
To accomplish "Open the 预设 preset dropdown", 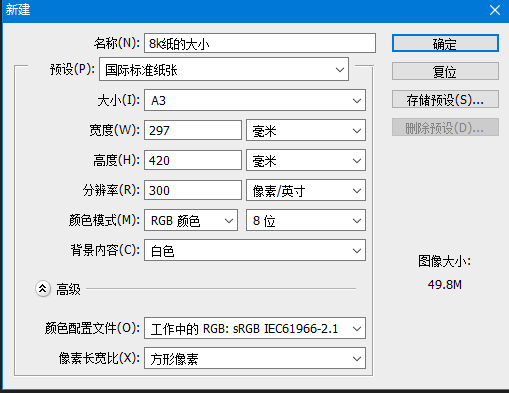I will [x=224, y=70].
